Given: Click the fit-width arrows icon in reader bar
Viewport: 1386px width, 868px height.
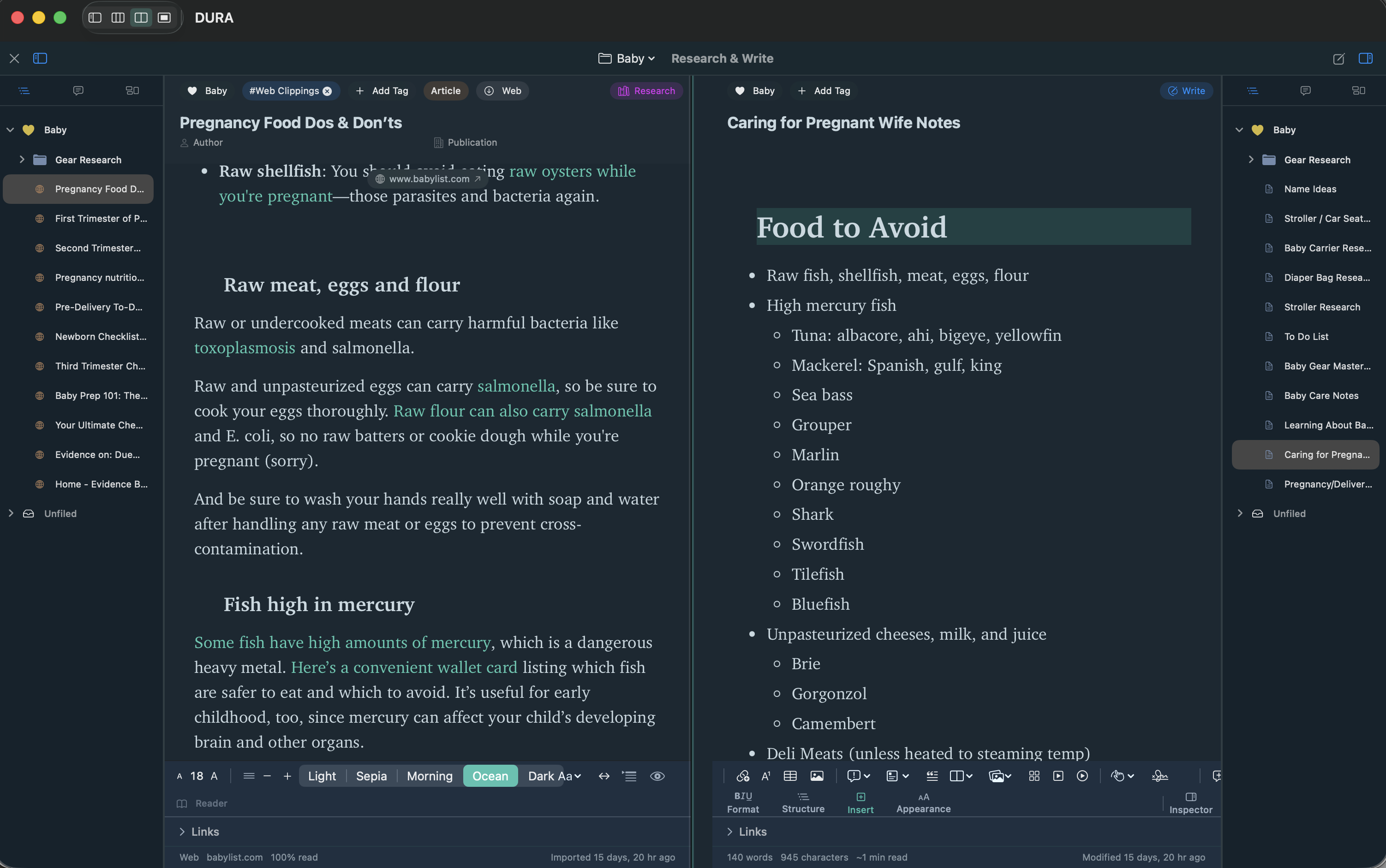Looking at the screenshot, I should [604, 776].
